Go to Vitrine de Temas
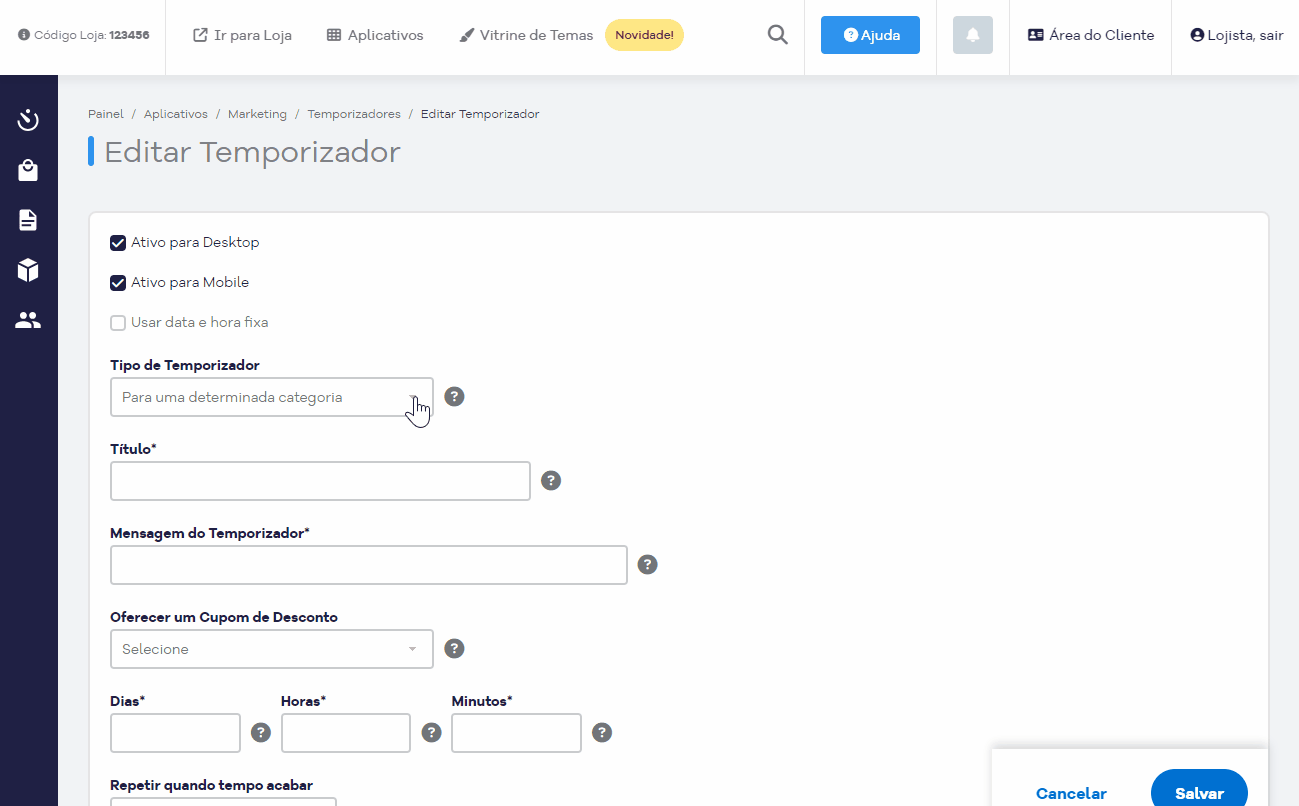1299x806 pixels. (x=526, y=35)
